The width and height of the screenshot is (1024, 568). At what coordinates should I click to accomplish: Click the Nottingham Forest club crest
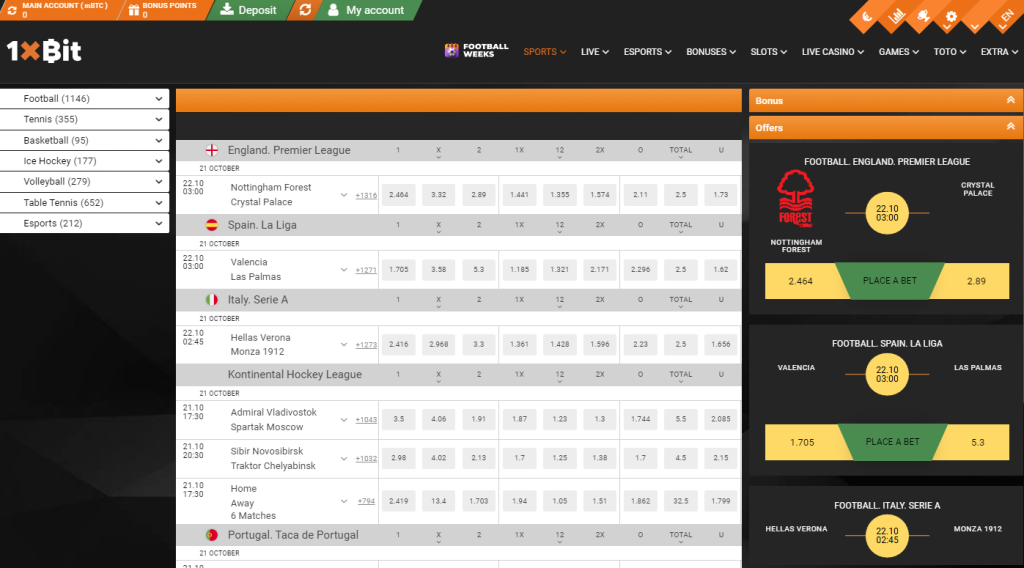(x=795, y=198)
